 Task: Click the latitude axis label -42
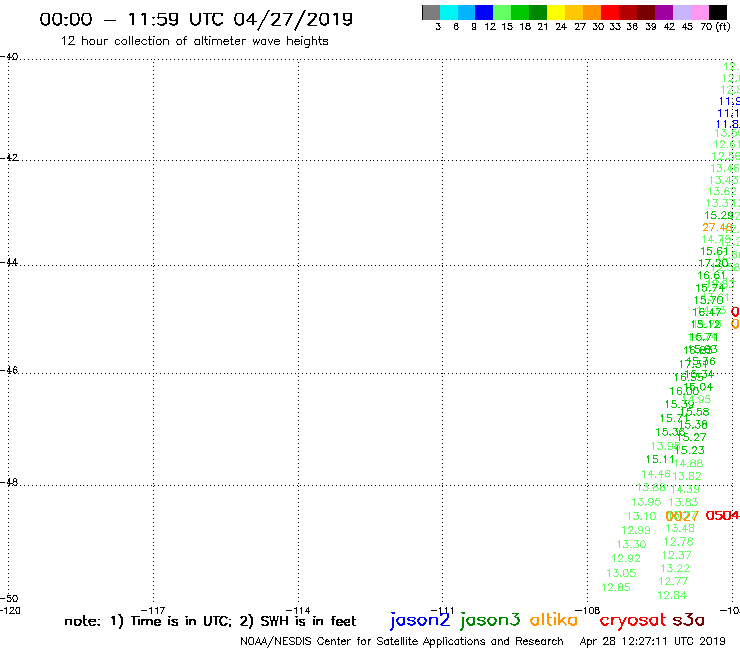point(8,157)
